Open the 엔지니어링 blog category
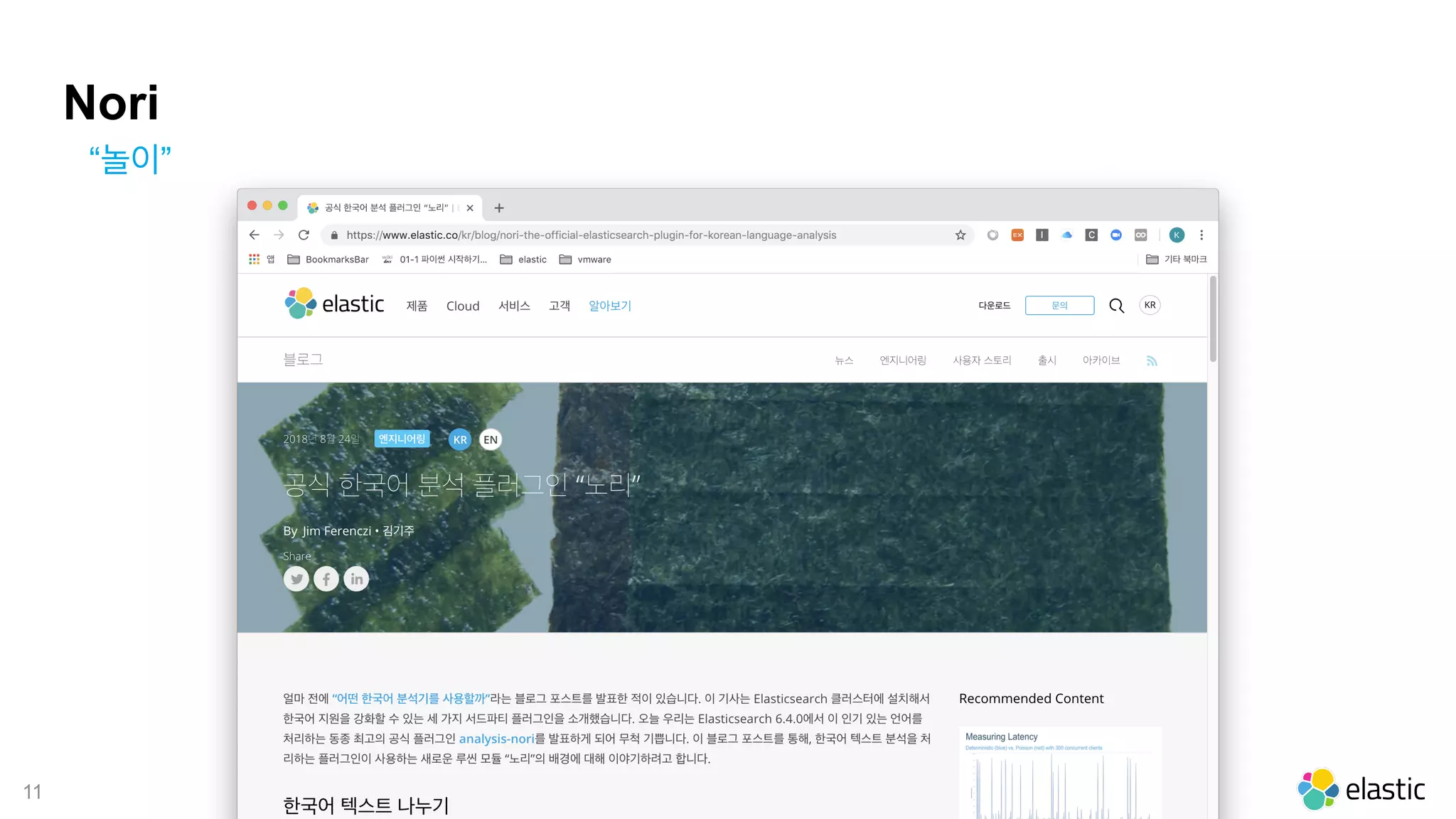 click(903, 360)
